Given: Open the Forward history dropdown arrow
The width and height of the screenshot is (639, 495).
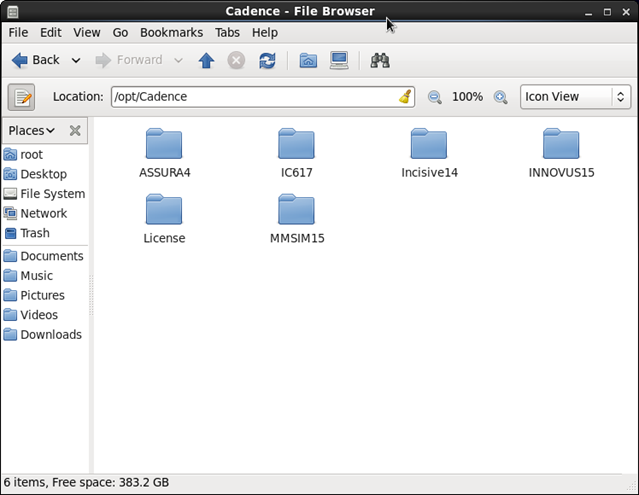Looking at the screenshot, I should click(178, 61).
